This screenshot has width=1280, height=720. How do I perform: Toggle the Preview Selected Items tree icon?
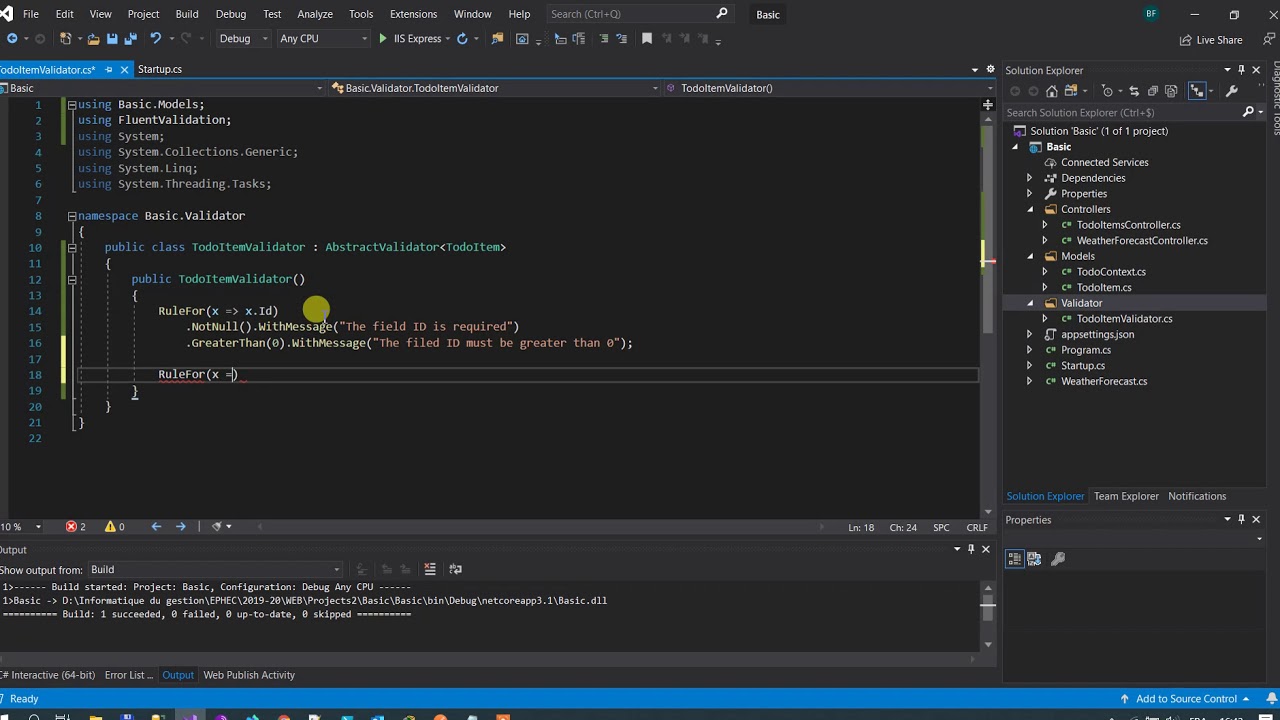pos(1196,91)
